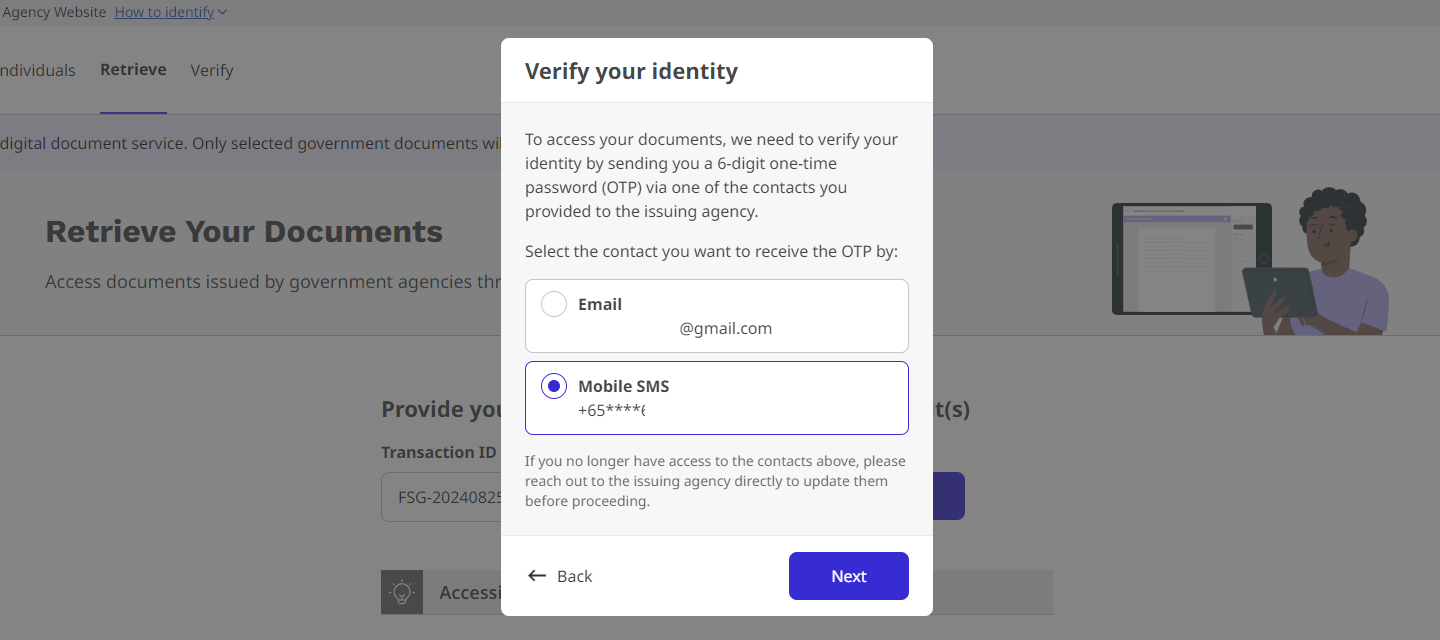Viewport: 1440px width, 640px height.
Task: Click the How to identify chevron
Action: click(x=222, y=12)
